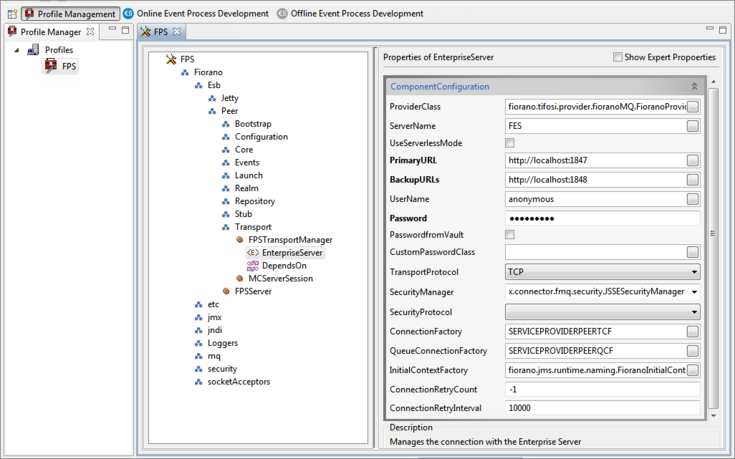735x459 pixels.
Task: Click the square button beside ServerName field
Action: pos(692,126)
